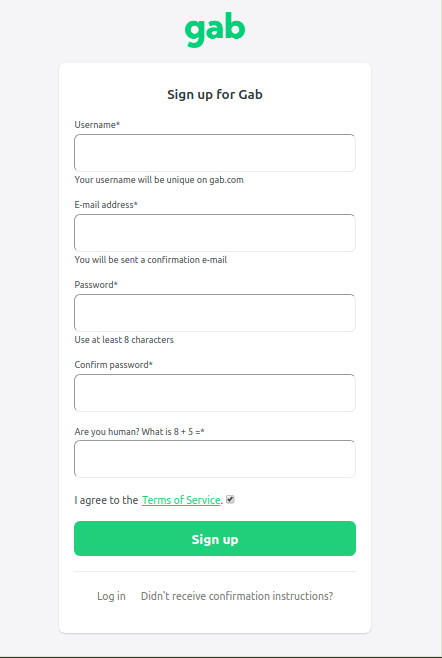Viewport: 442px width, 658px height.
Task: Click the Use at least 8 characters hint
Action: tap(124, 339)
